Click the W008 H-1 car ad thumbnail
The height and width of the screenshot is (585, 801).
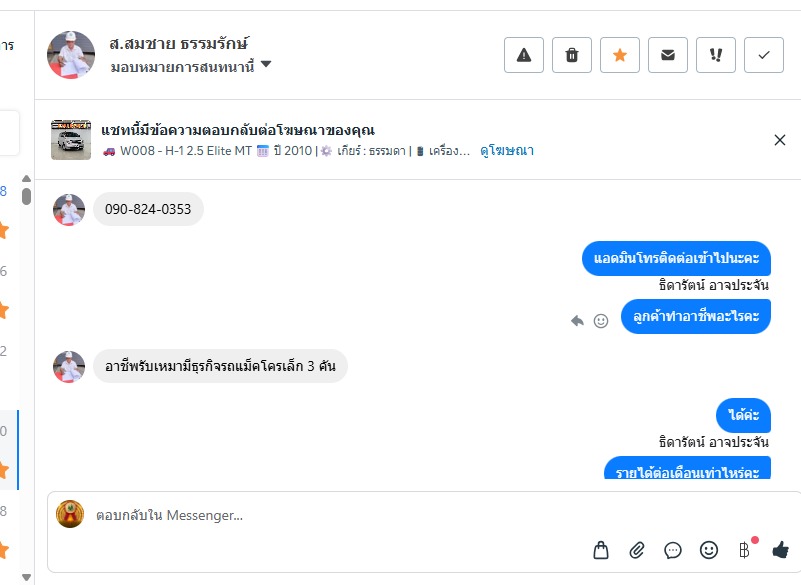pyautogui.click(x=71, y=140)
